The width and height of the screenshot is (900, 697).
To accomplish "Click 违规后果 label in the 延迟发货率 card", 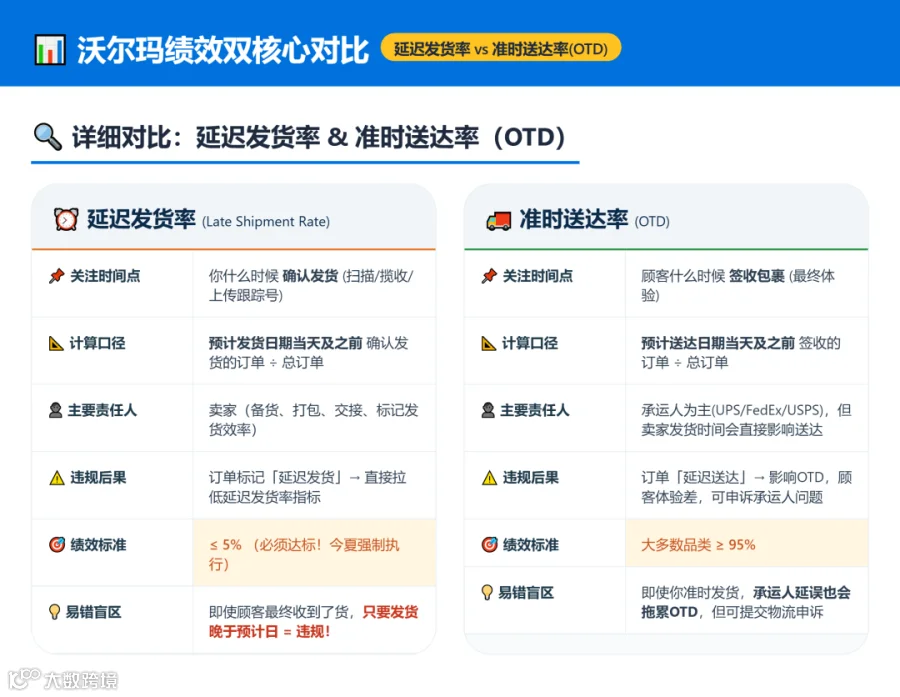I will pyautogui.click(x=98, y=478).
